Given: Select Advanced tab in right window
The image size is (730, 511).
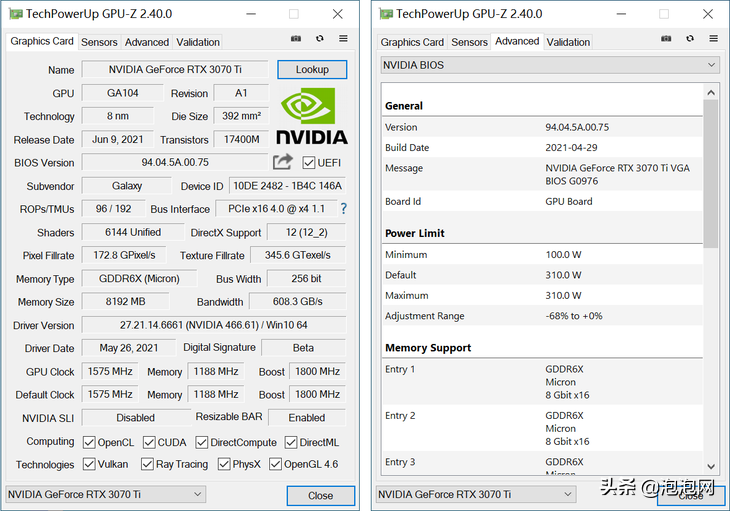Looking at the screenshot, I should tap(517, 41).
